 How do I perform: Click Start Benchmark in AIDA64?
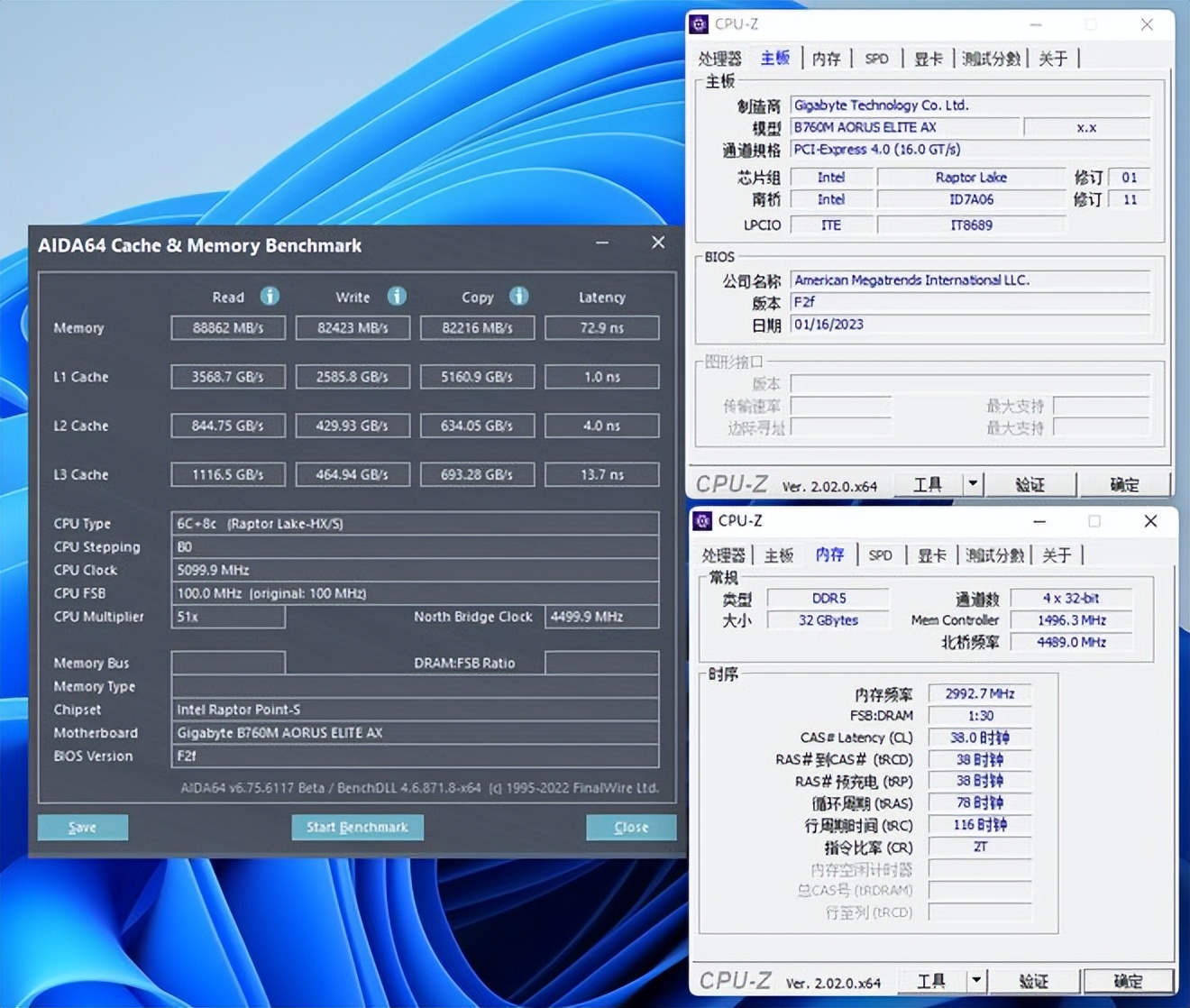(357, 826)
